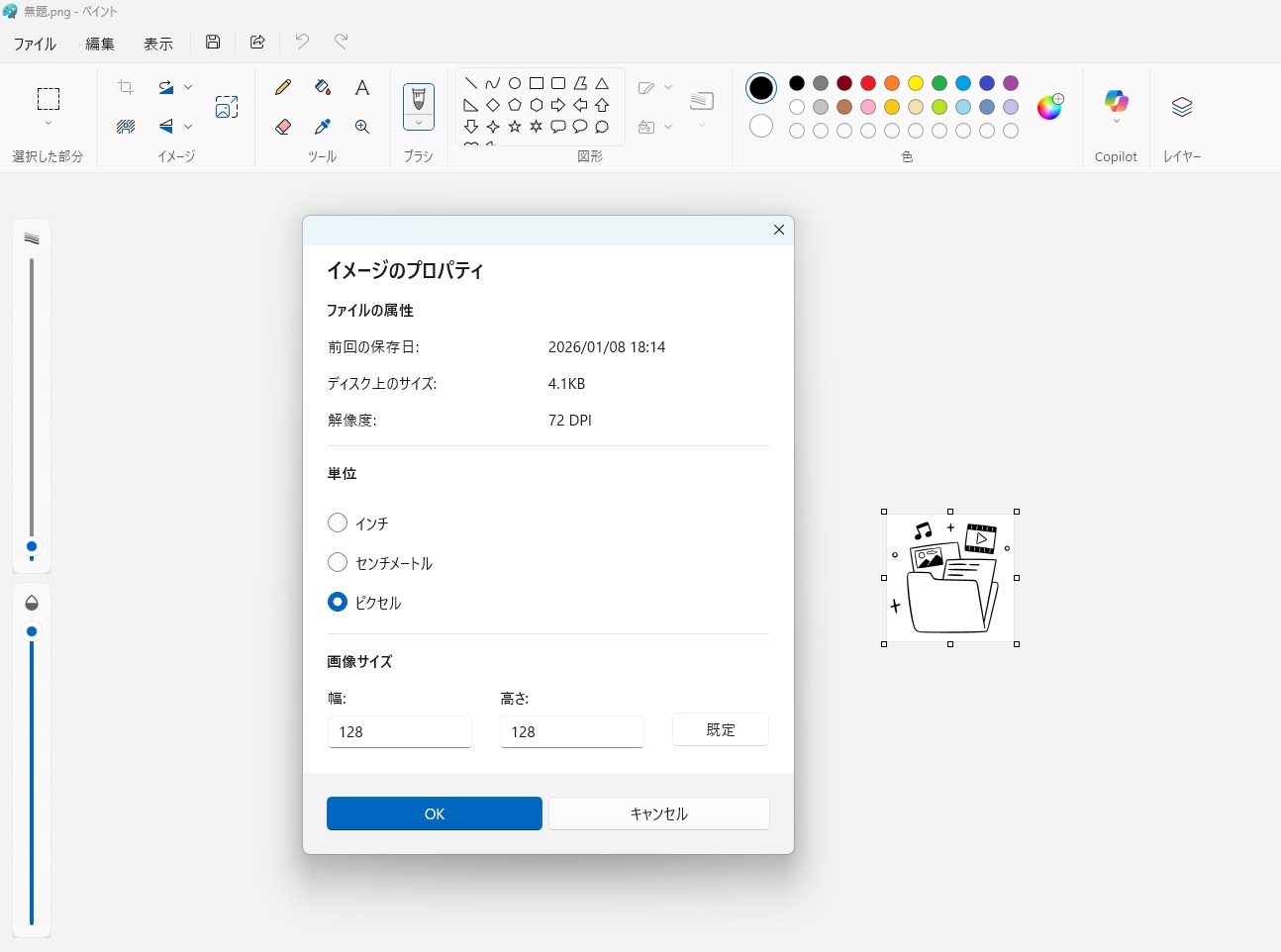Image resolution: width=1281 pixels, height=952 pixels.
Task: Pick the red color swatch
Action: pos(868,83)
